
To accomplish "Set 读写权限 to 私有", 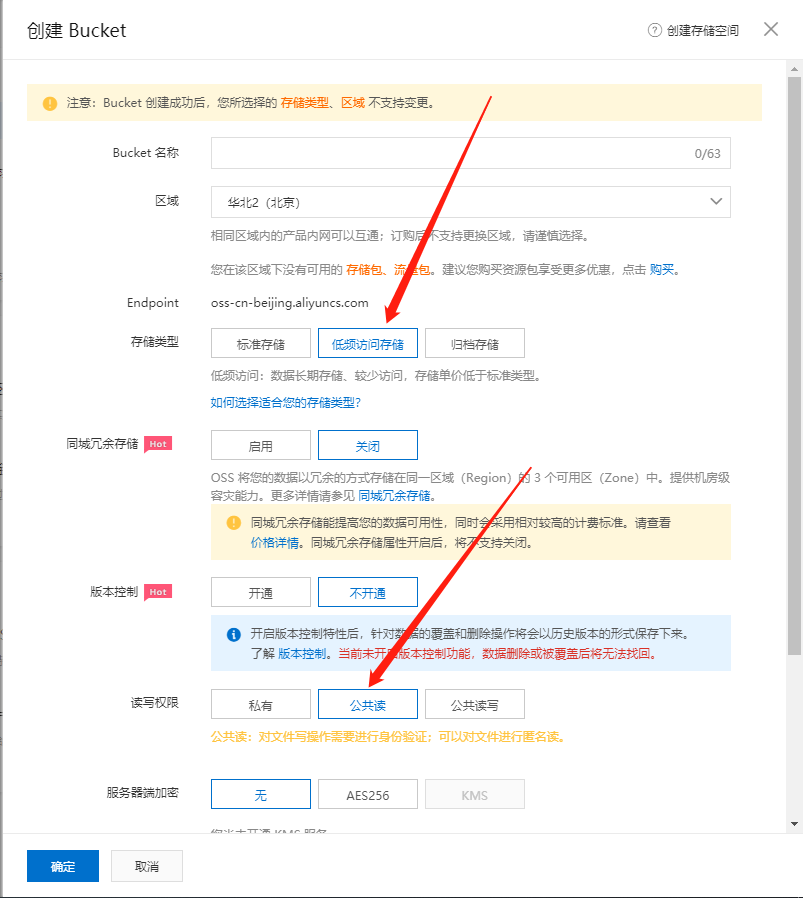I will click(x=261, y=704).
